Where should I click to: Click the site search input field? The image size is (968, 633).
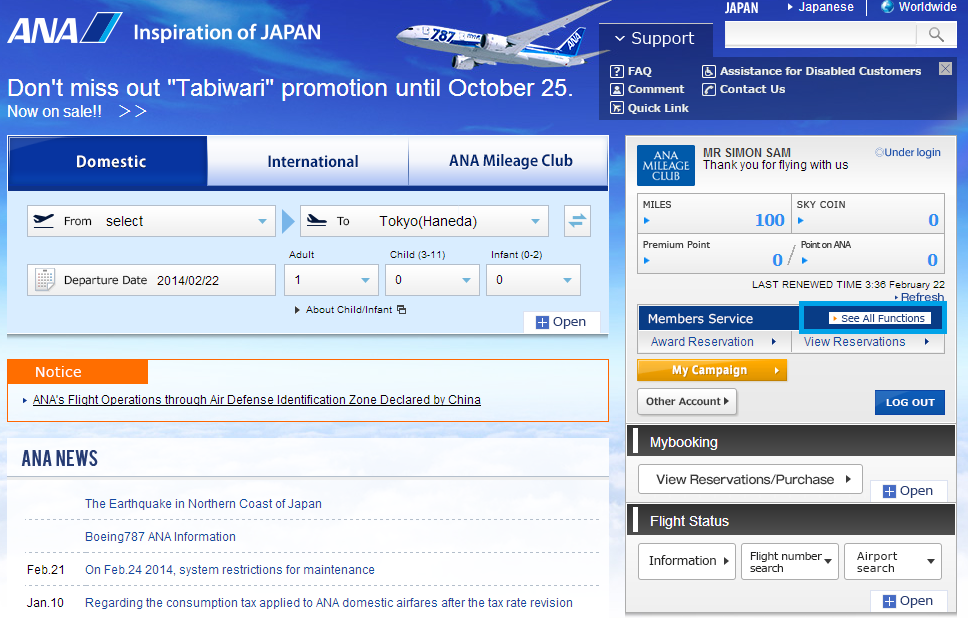pyautogui.click(x=821, y=35)
